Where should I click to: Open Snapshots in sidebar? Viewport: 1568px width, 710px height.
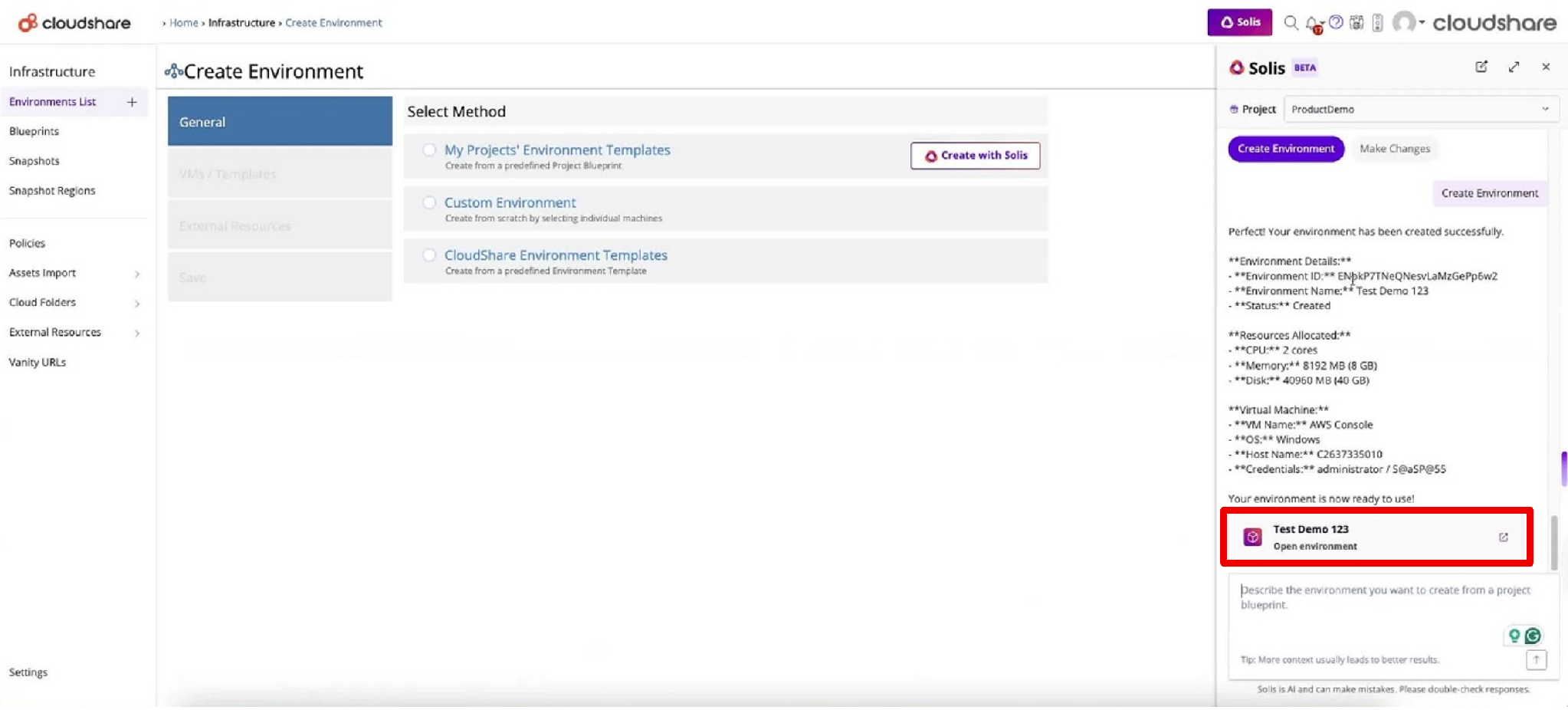pyautogui.click(x=34, y=161)
